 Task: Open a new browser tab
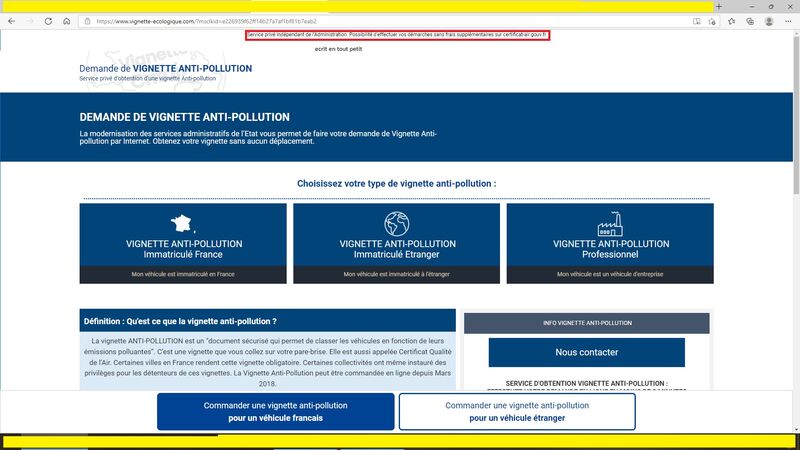pyautogui.click(x=719, y=7)
